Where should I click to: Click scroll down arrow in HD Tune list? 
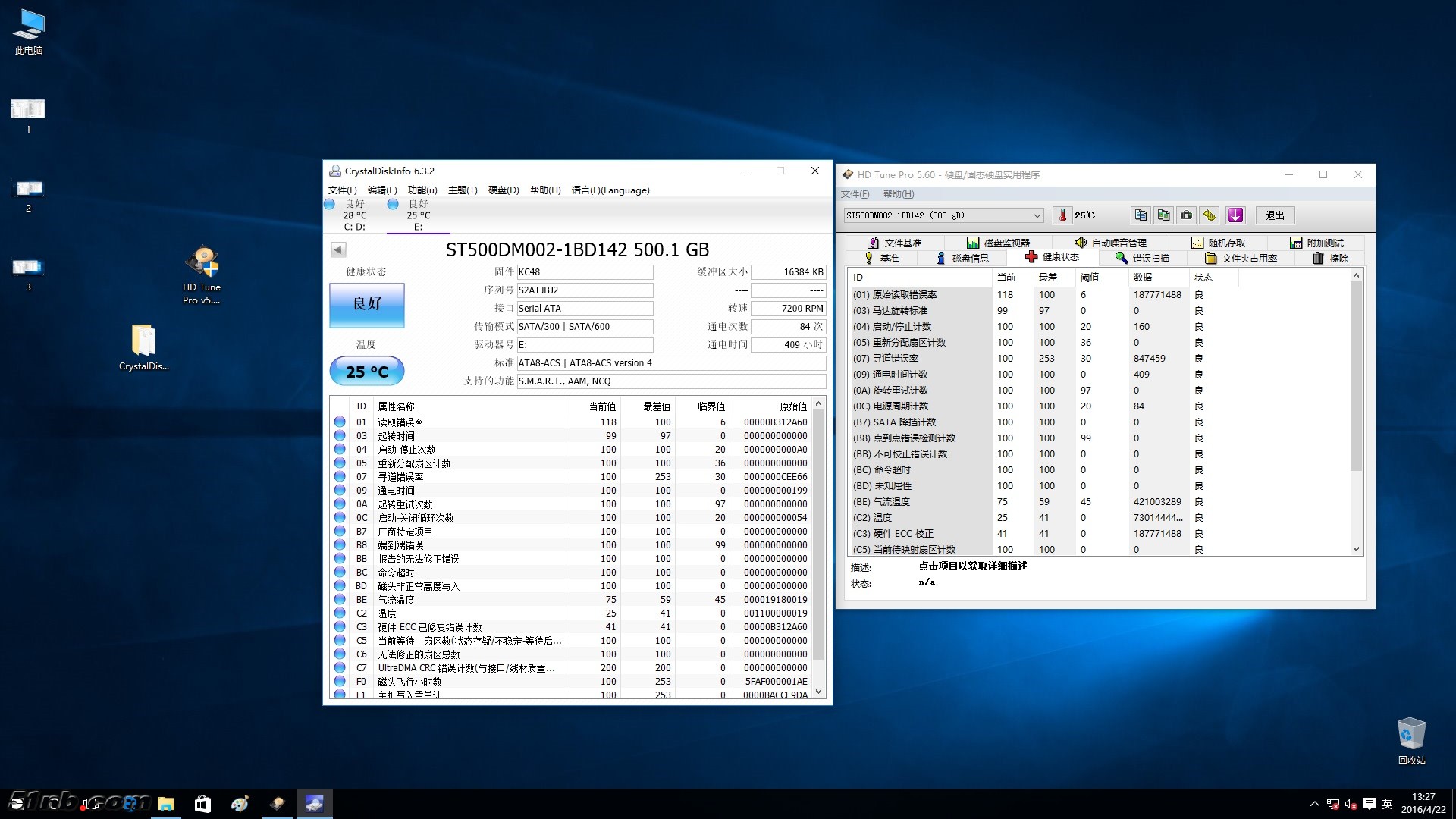coord(1356,549)
